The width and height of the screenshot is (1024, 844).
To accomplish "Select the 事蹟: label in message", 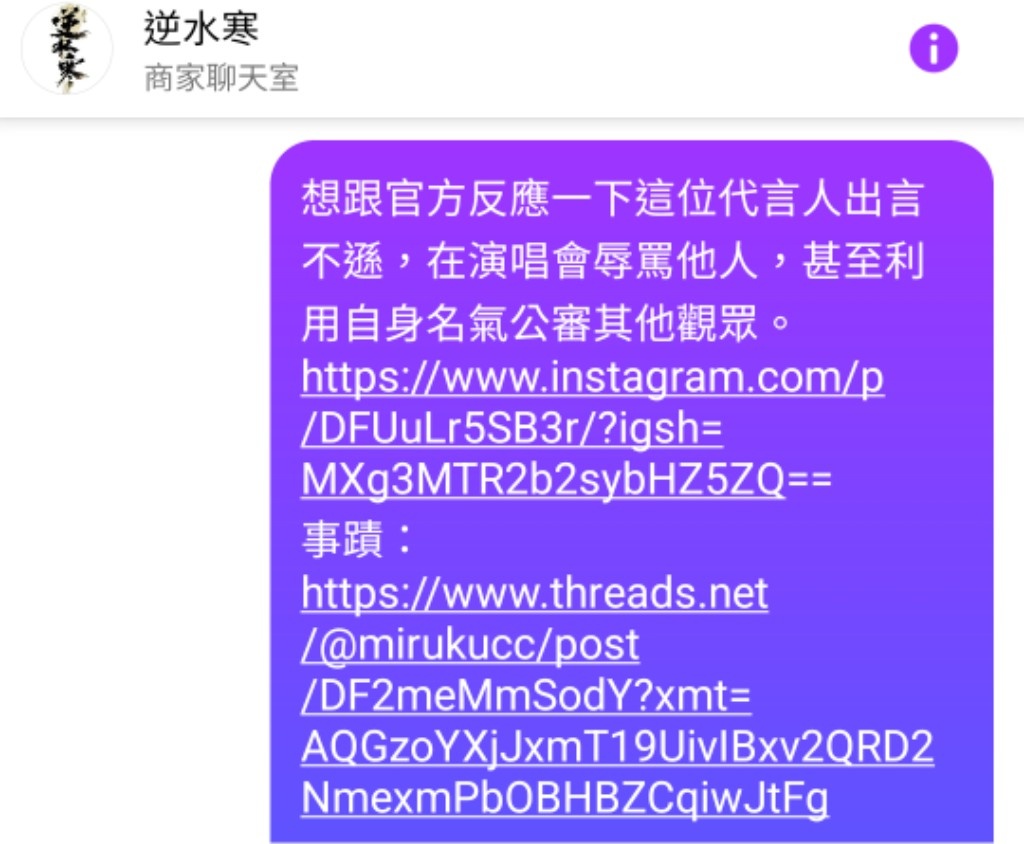I will (357, 540).
